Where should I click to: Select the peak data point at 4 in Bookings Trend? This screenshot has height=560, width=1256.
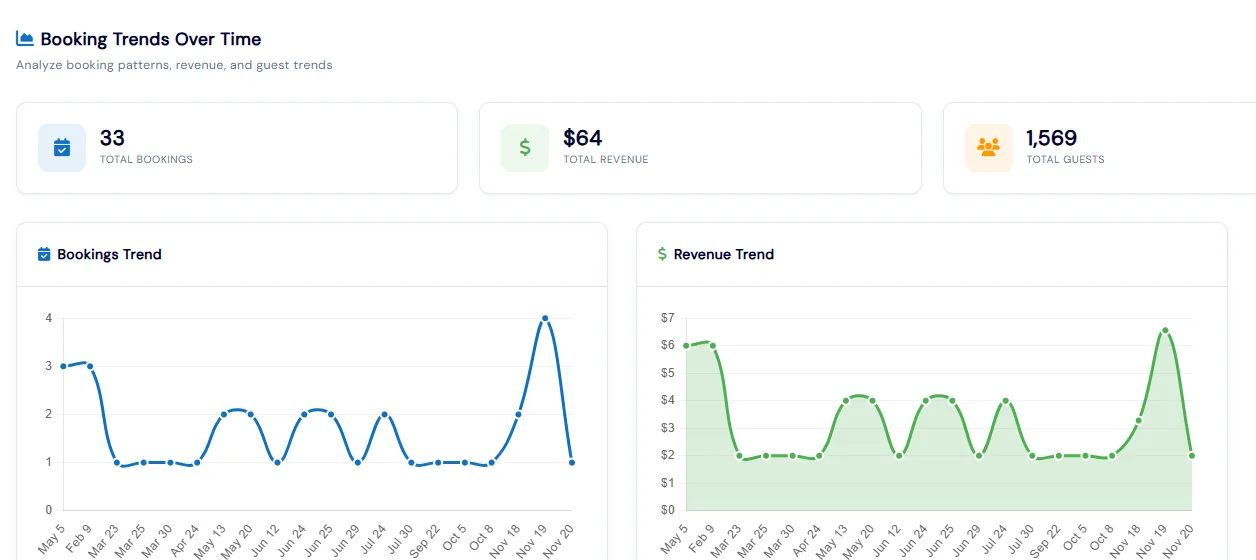coord(545,318)
